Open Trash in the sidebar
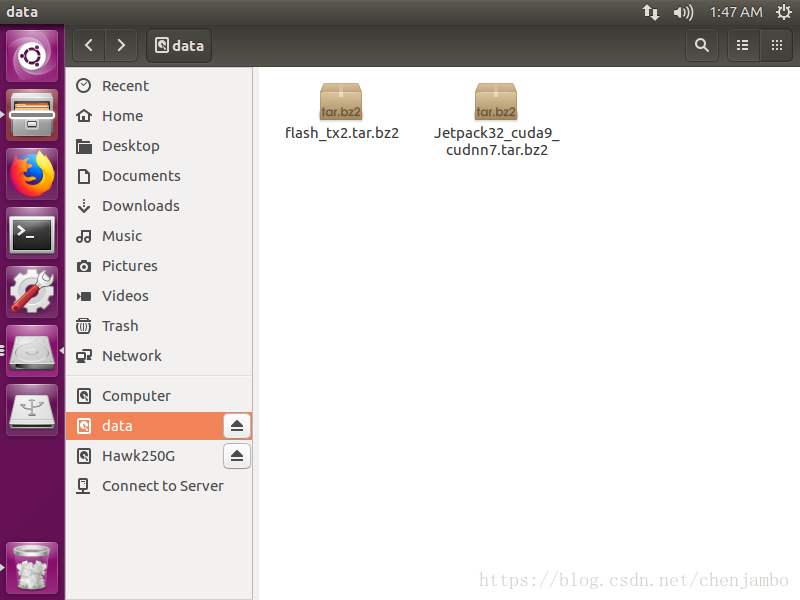 click(x=159, y=326)
